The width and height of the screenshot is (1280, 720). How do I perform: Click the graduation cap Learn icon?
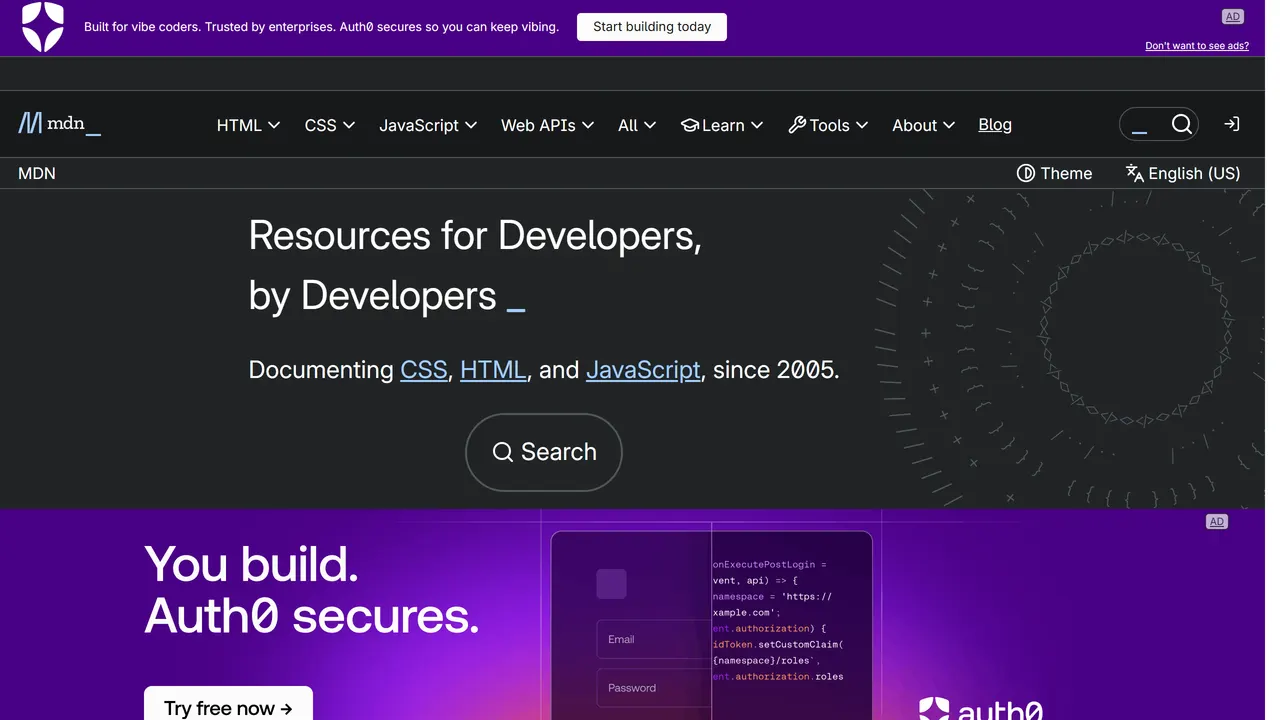689,125
